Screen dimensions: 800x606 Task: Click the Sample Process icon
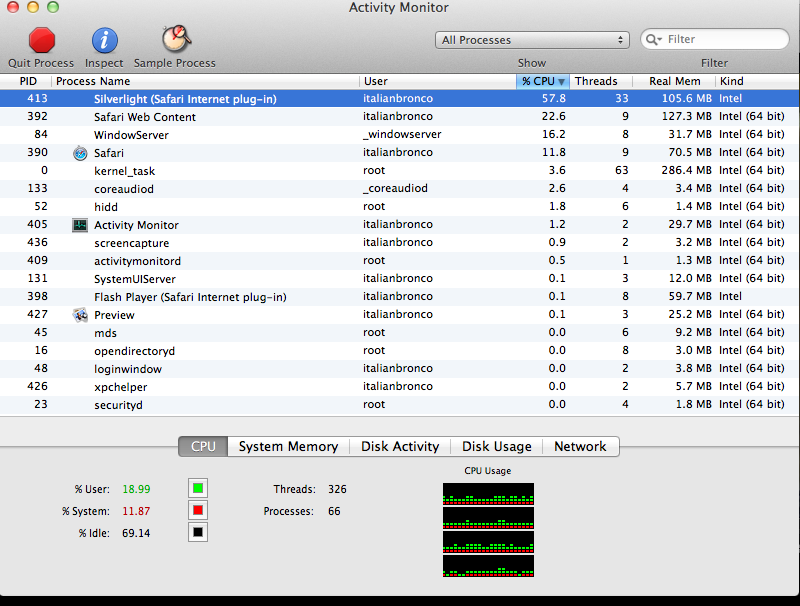(176, 39)
